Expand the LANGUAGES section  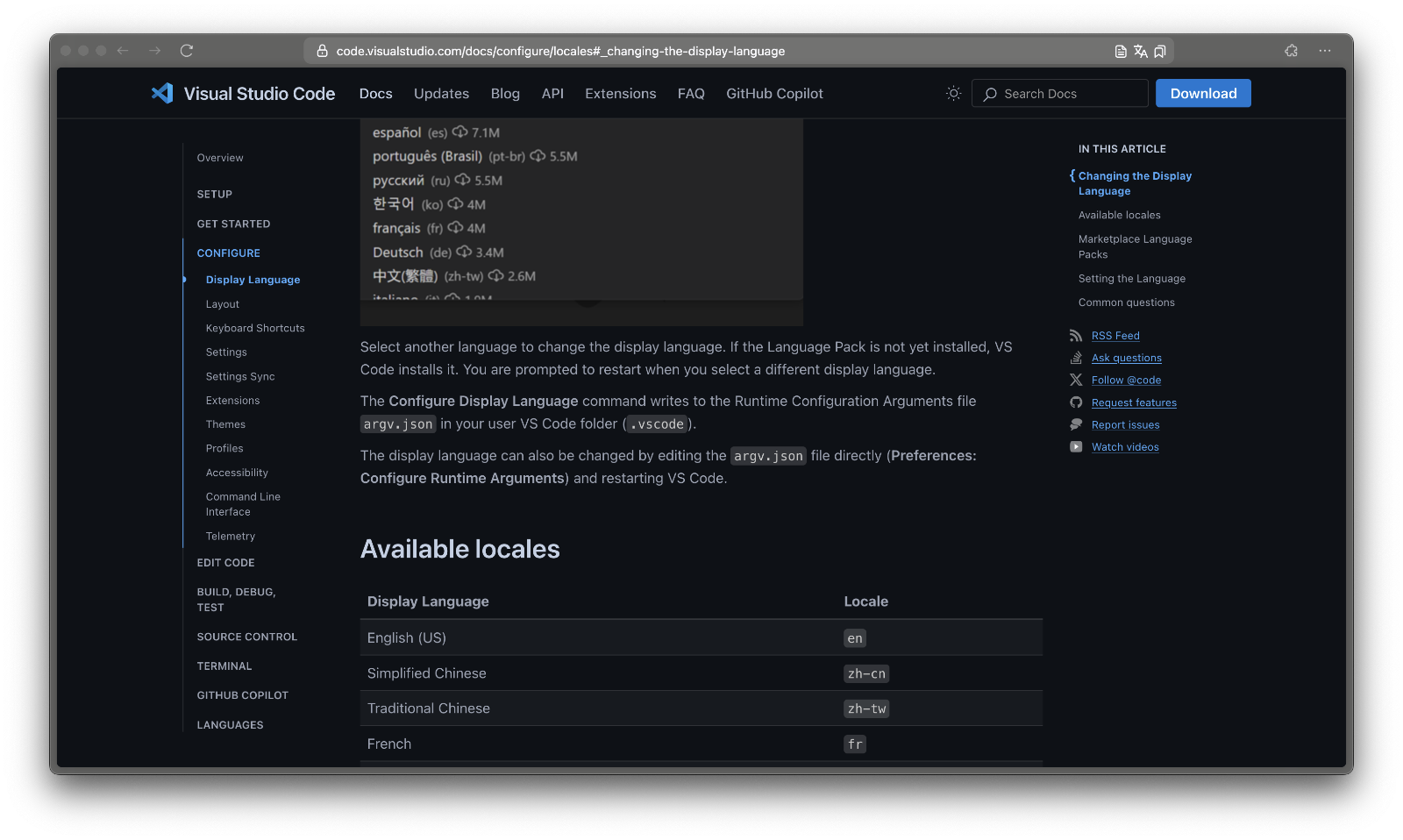[230, 724]
